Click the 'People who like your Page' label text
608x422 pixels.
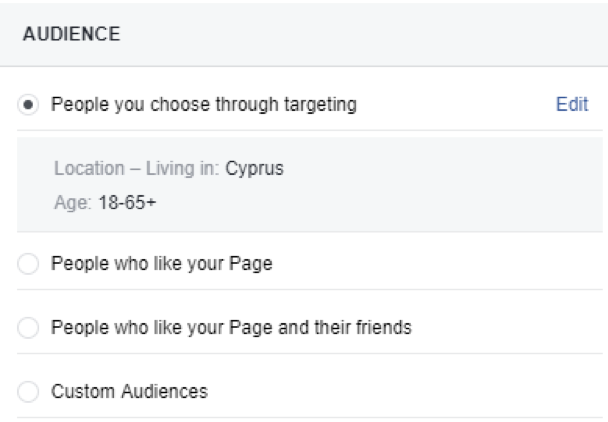161,264
